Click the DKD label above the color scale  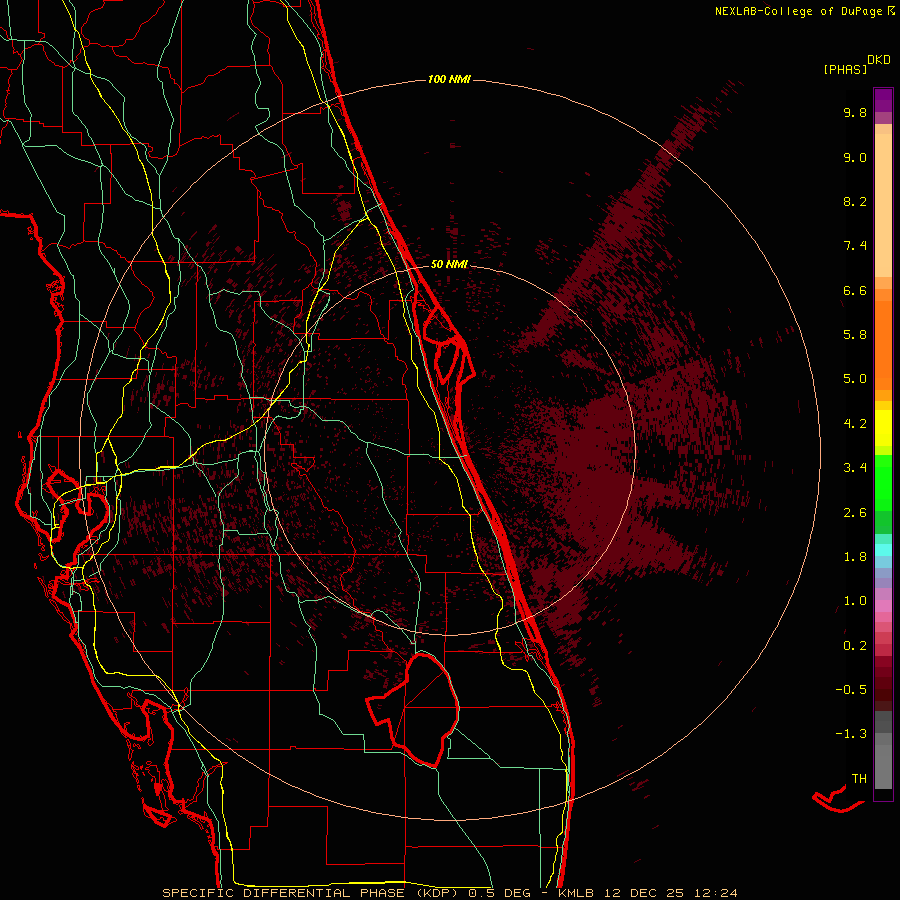878,60
